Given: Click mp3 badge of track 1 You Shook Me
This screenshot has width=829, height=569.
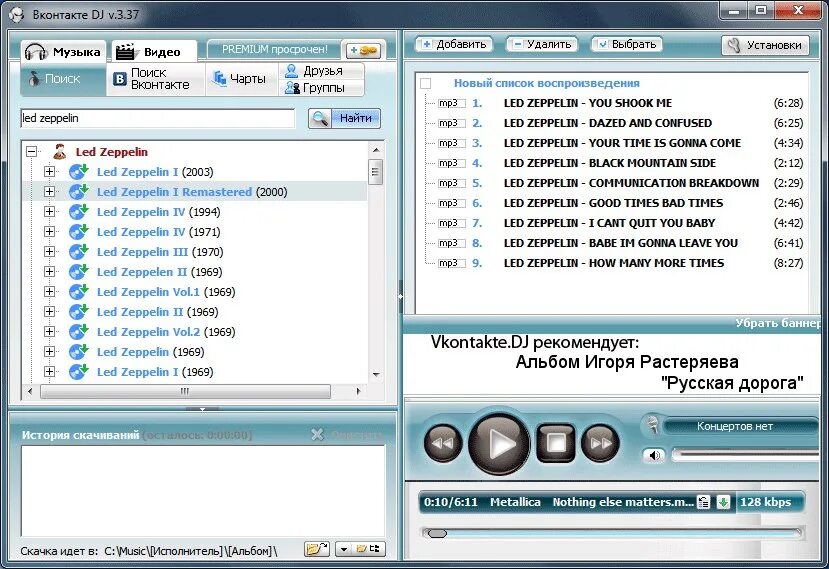Looking at the screenshot, I should (x=451, y=103).
